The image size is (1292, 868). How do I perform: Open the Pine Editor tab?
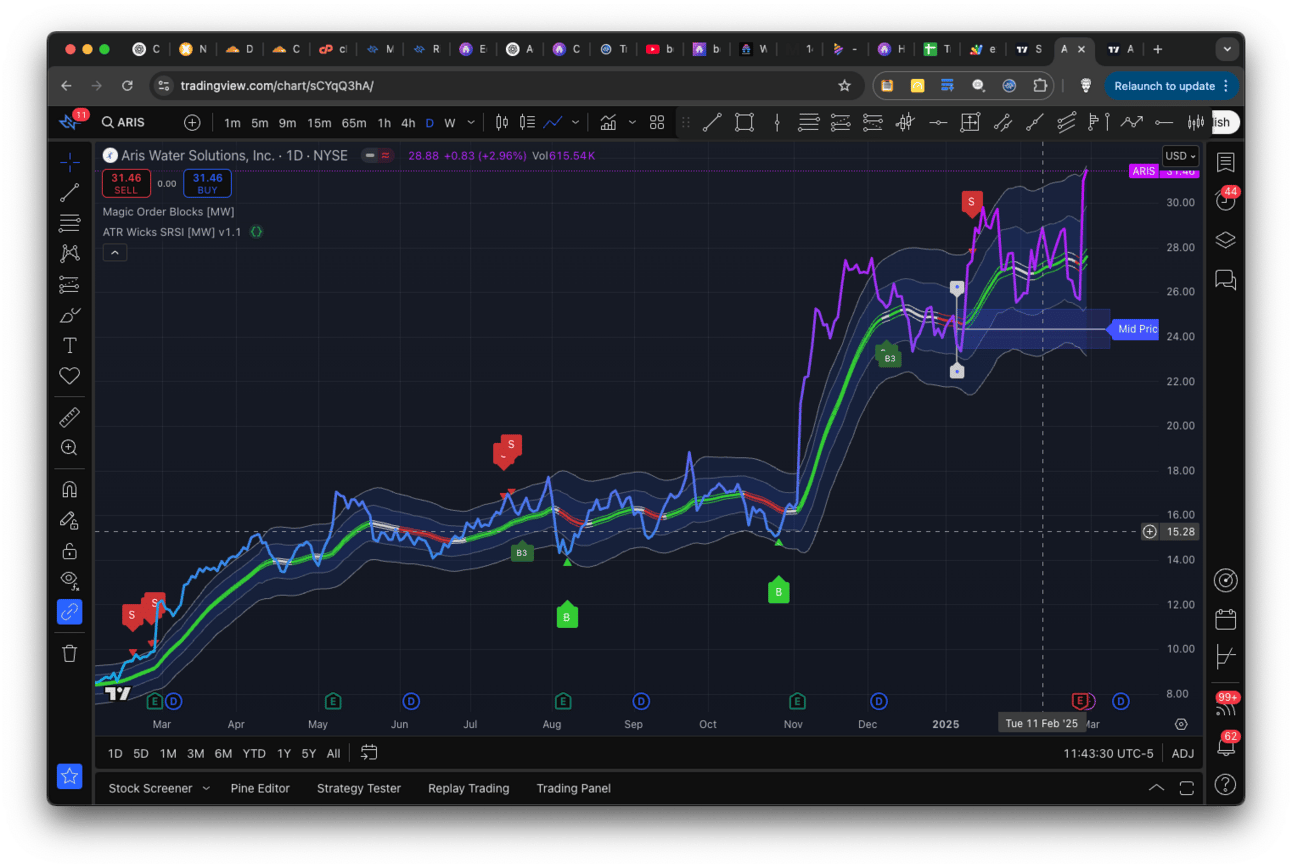click(x=260, y=788)
